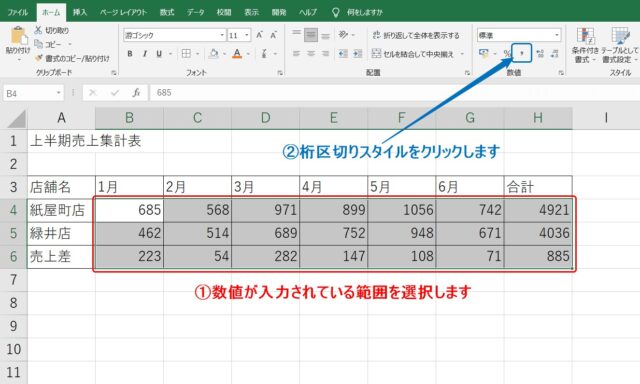Open the File (ファイル) tab
Viewport: 640px width, 384px height.
(18, 12)
